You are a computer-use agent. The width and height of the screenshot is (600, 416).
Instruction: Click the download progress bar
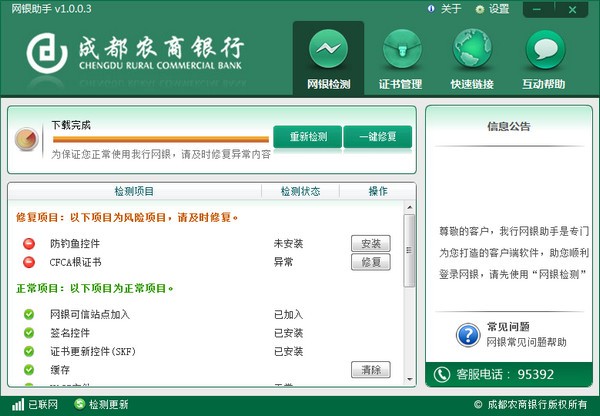point(161,139)
